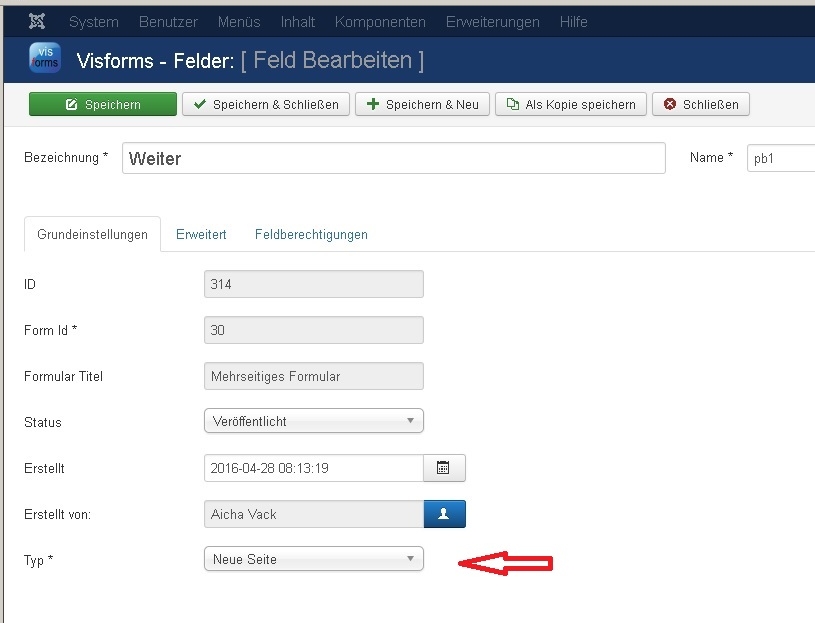Open the Benutzer menu

coord(168,22)
